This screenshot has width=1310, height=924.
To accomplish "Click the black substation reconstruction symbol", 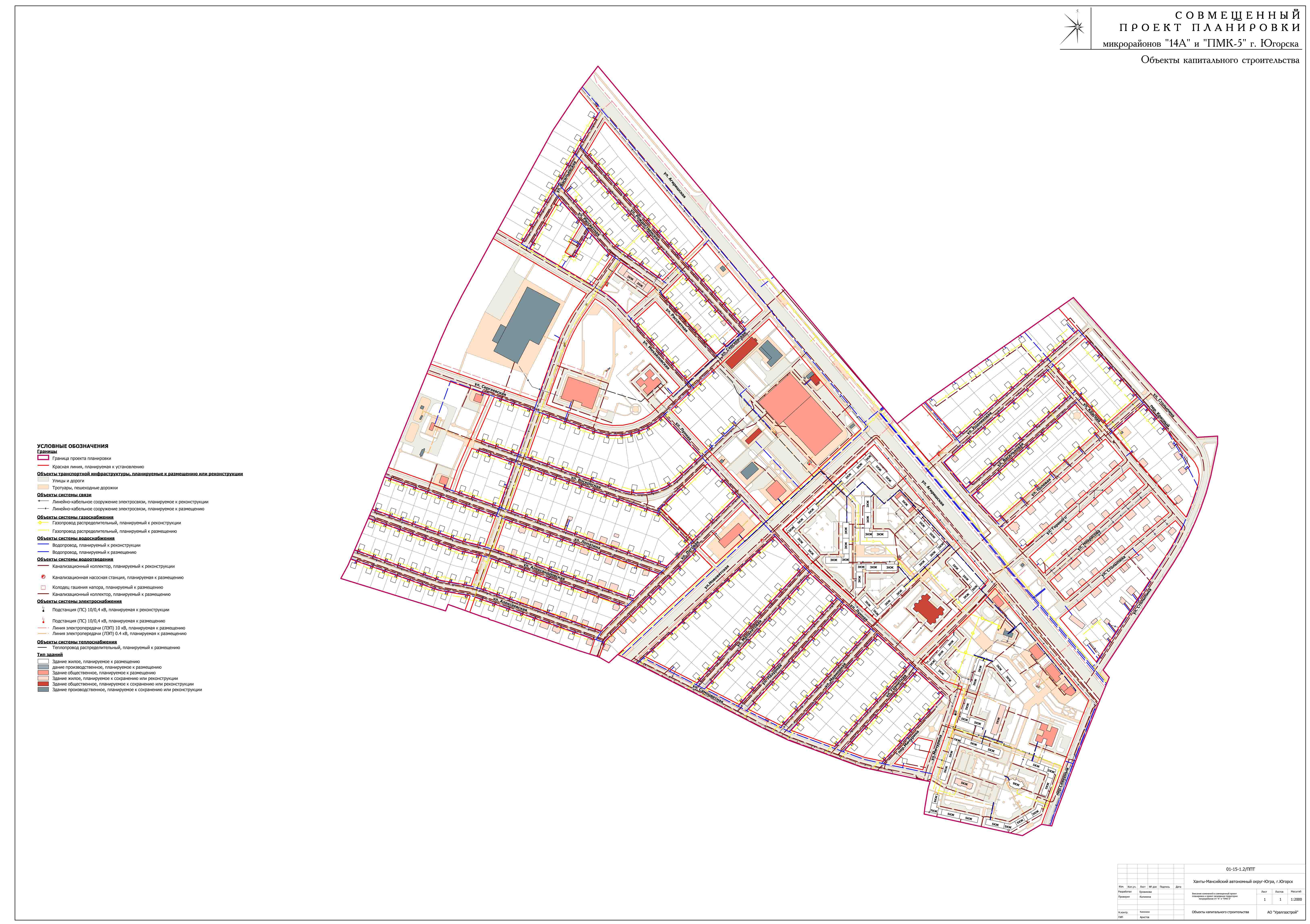I will (43, 609).
